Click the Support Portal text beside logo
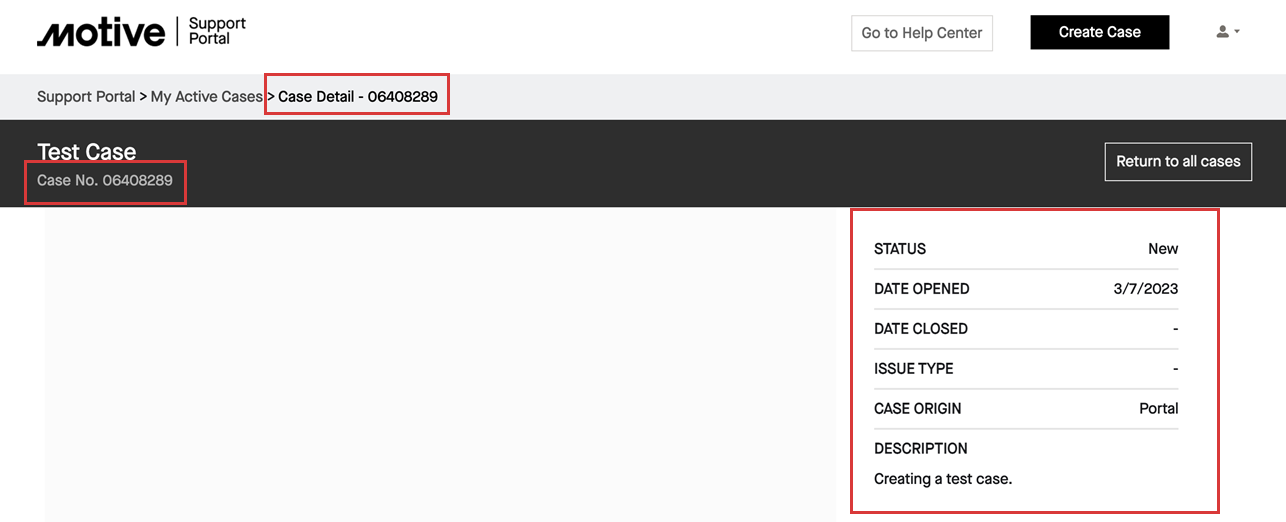 [217, 31]
